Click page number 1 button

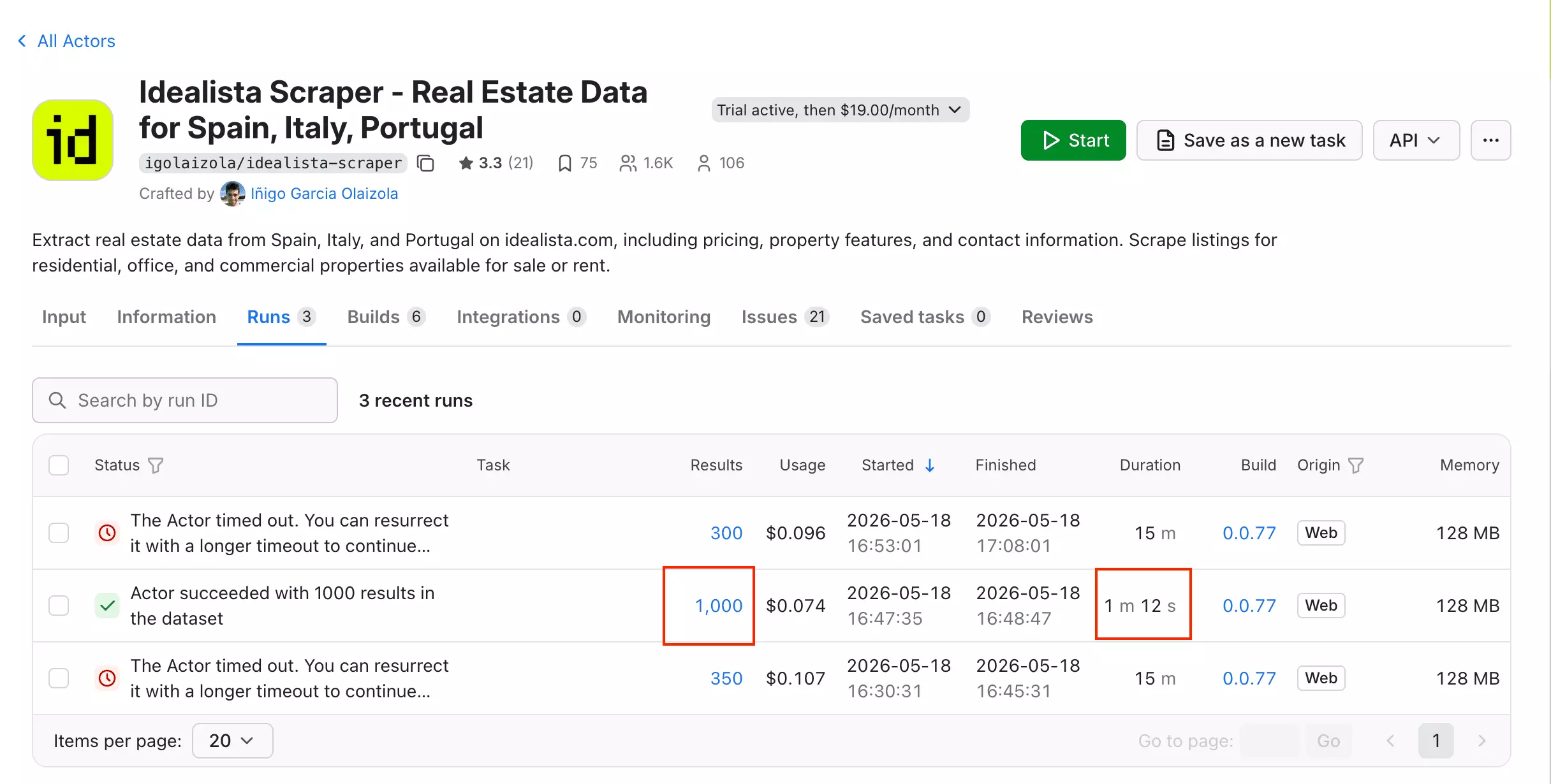(1436, 741)
